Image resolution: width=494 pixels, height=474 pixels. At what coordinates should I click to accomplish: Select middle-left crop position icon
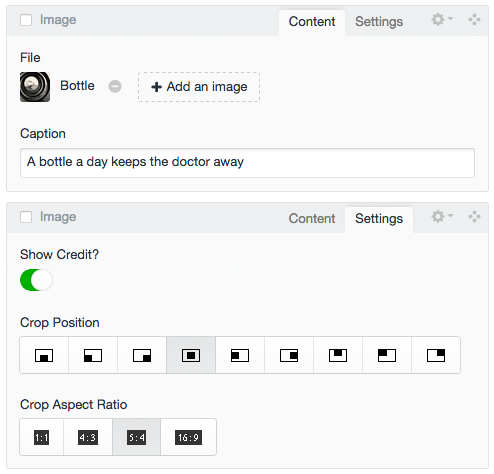point(240,355)
